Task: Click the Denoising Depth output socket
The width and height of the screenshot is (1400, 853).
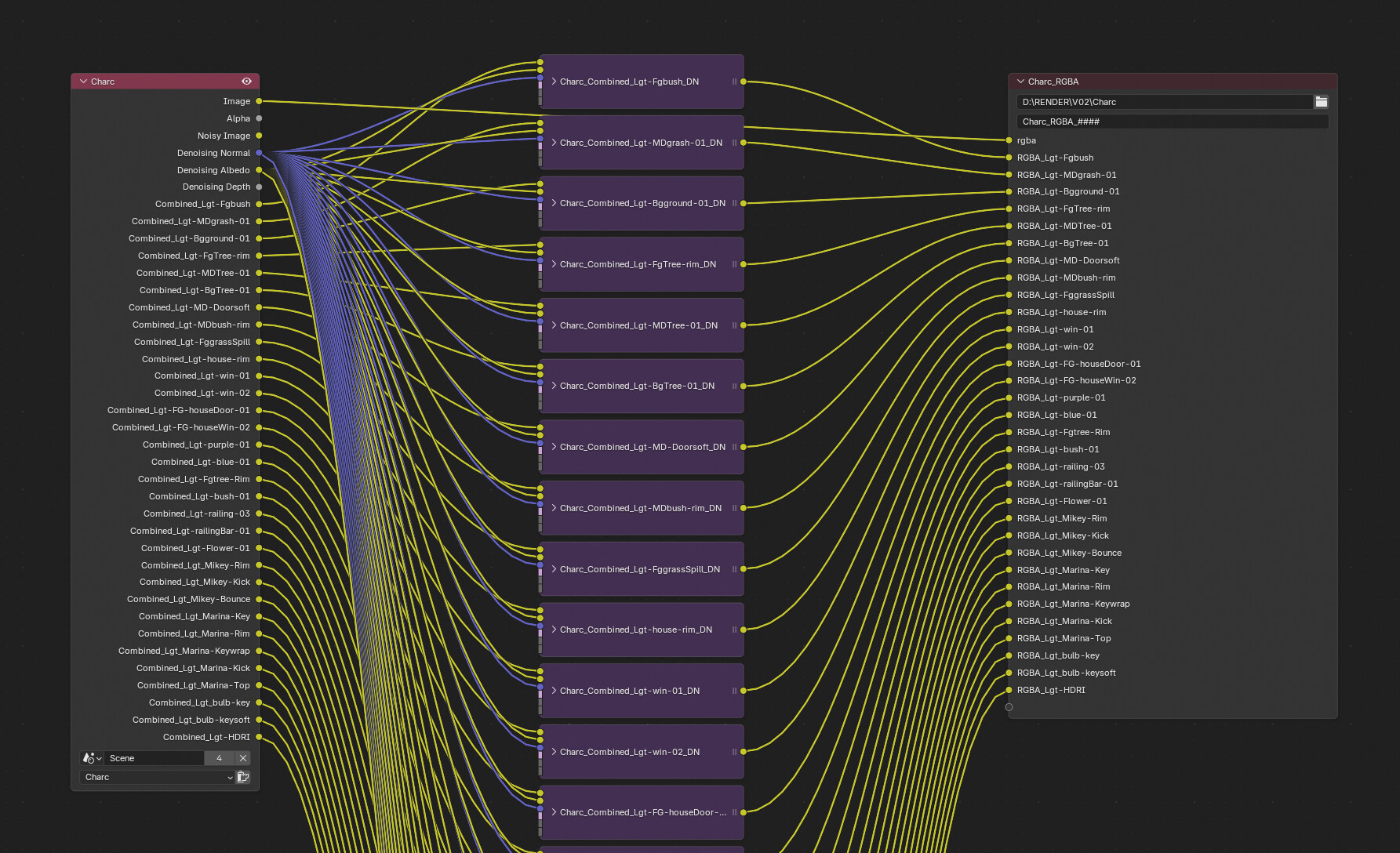Action: [259, 187]
